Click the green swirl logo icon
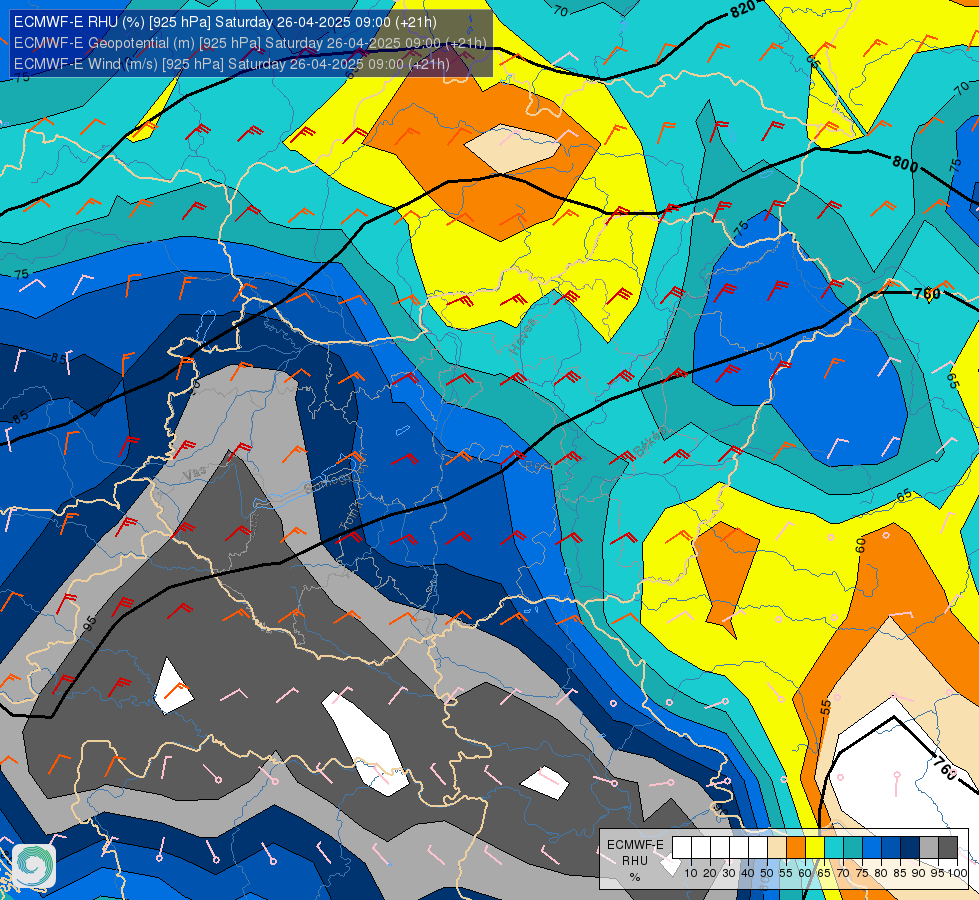This screenshot has height=900, width=979. pyautogui.click(x=34, y=866)
